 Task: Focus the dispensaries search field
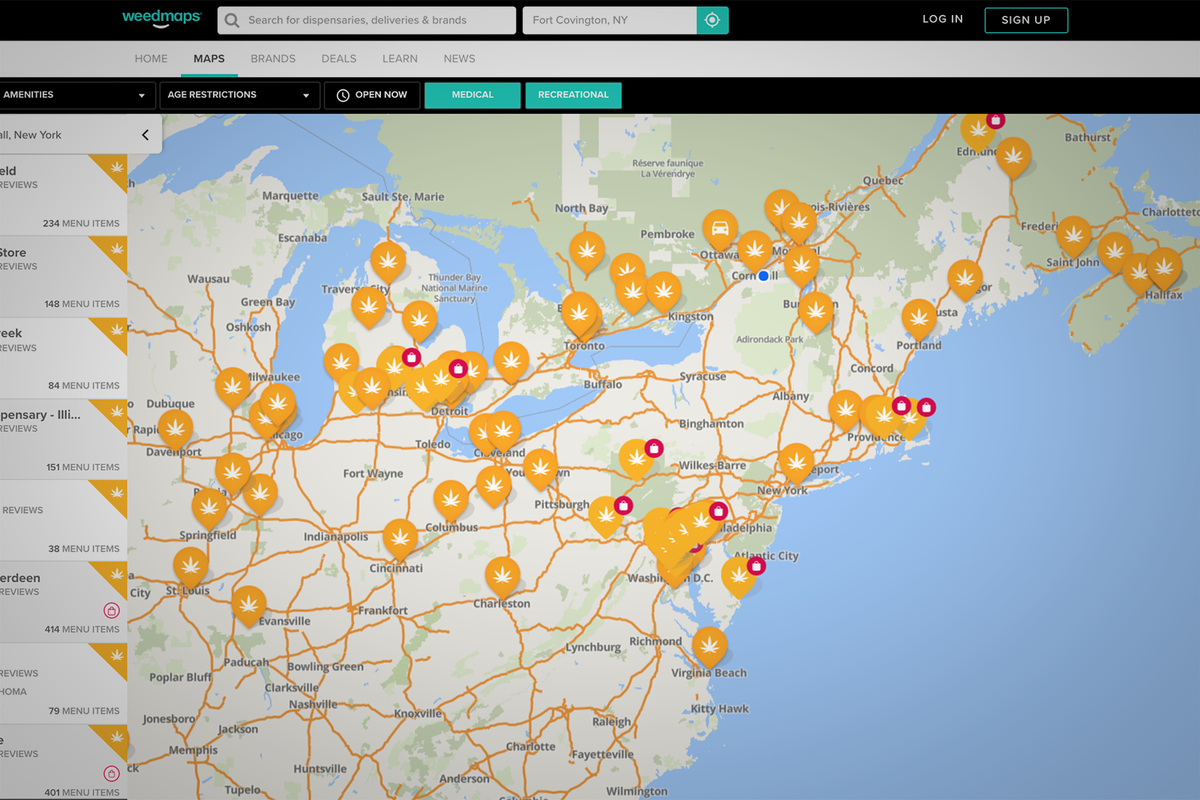[x=366, y=20]
